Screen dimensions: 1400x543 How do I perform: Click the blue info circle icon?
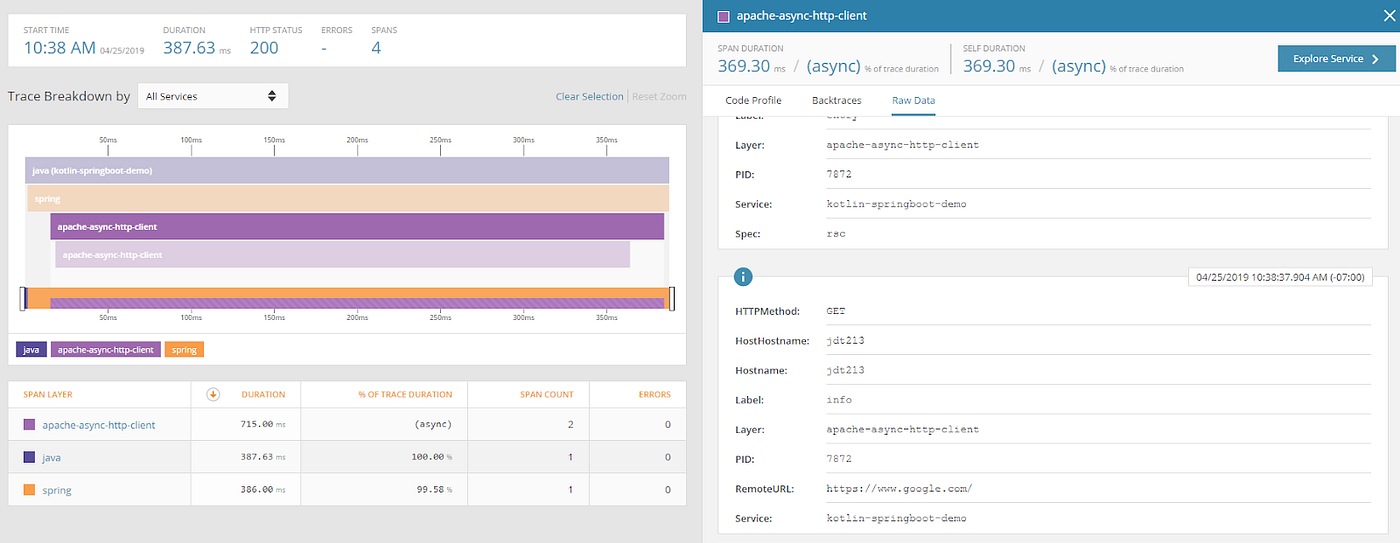[743, 278]
